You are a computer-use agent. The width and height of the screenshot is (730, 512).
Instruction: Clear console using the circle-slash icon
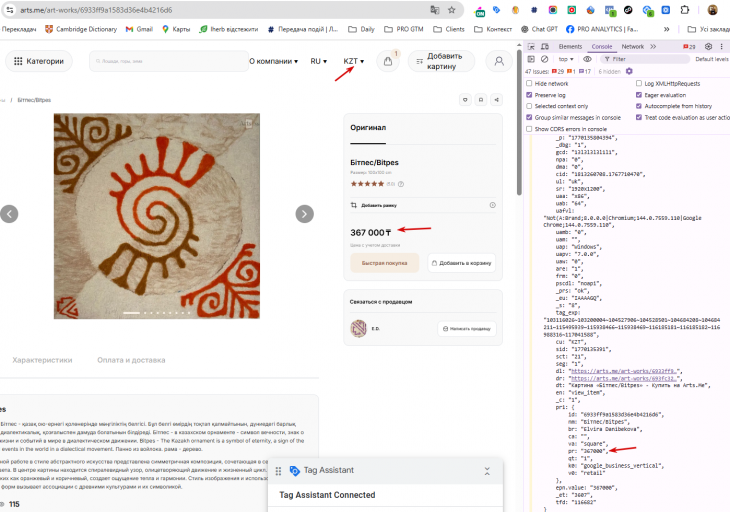(544, 59)
